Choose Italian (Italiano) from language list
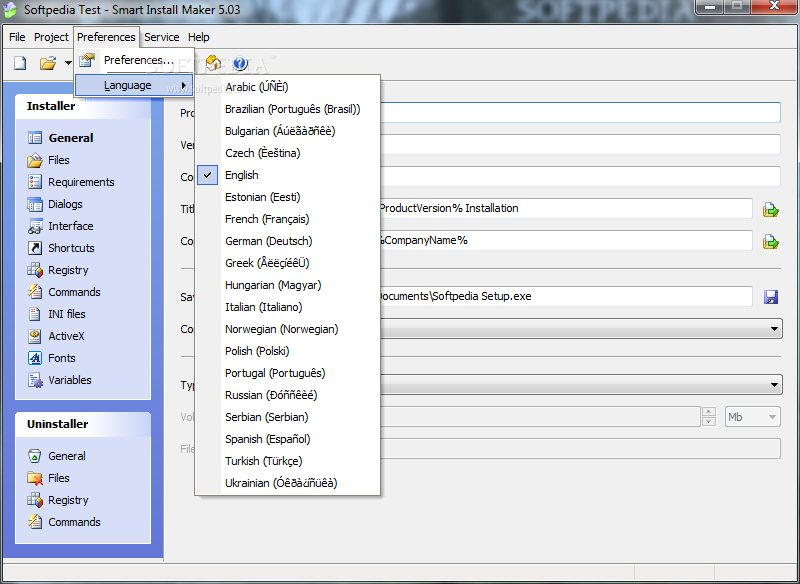The height and width of the screenshot is (584, 800). [x=288, y=307]
